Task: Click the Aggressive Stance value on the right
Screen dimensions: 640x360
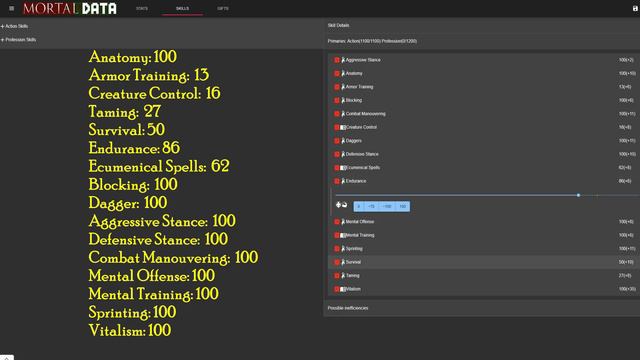Action: 626,60
